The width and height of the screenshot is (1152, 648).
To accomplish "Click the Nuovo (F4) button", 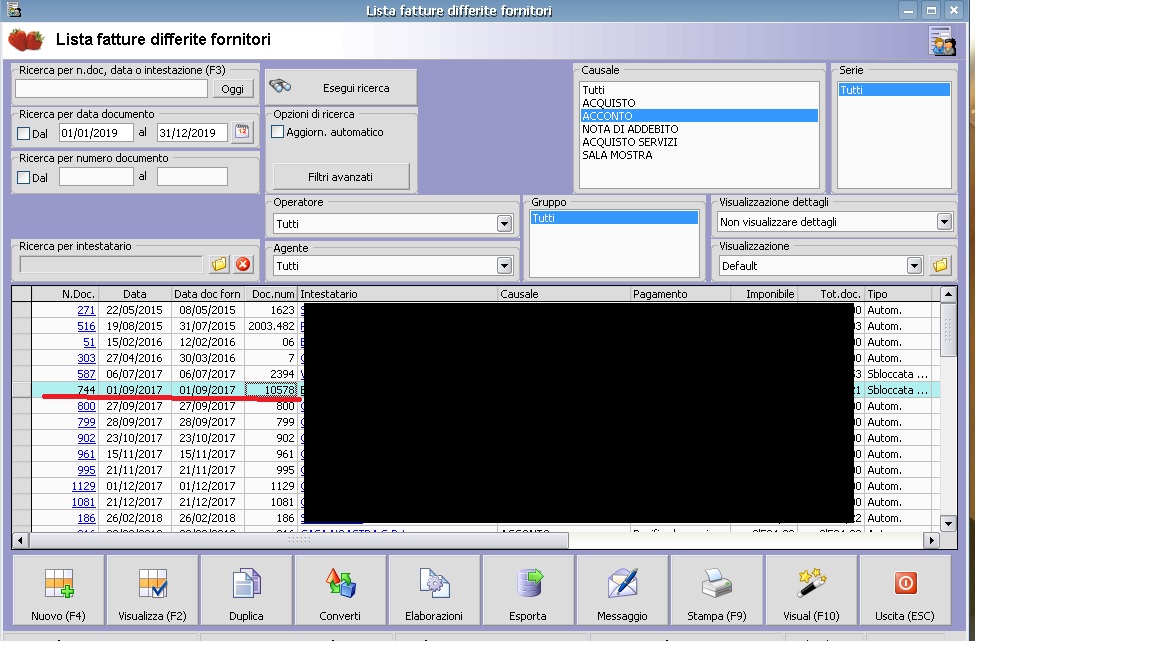I will [58, 590].
